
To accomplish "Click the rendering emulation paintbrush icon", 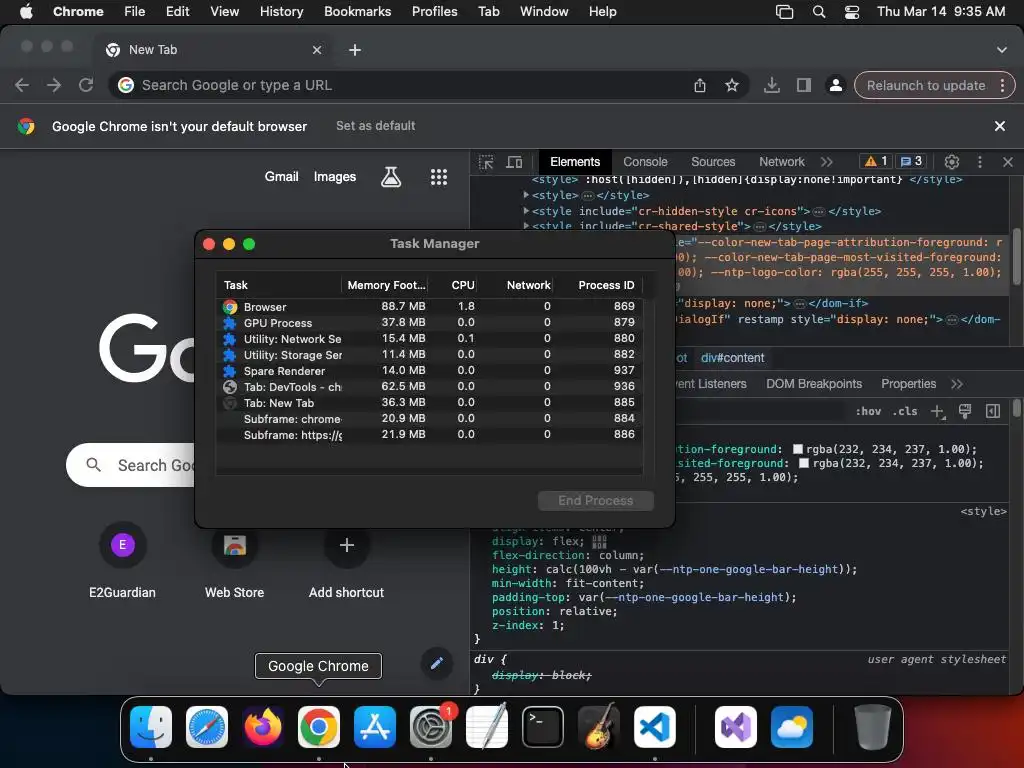I will (965, 411).
